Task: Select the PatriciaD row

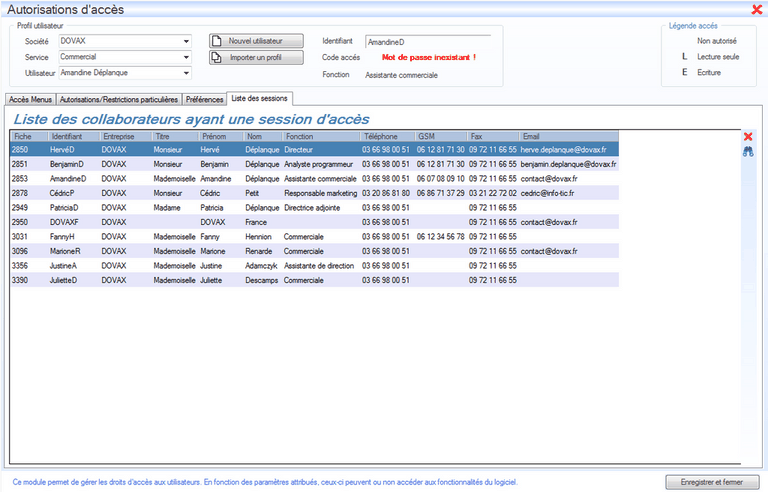Action: (314, 208)
